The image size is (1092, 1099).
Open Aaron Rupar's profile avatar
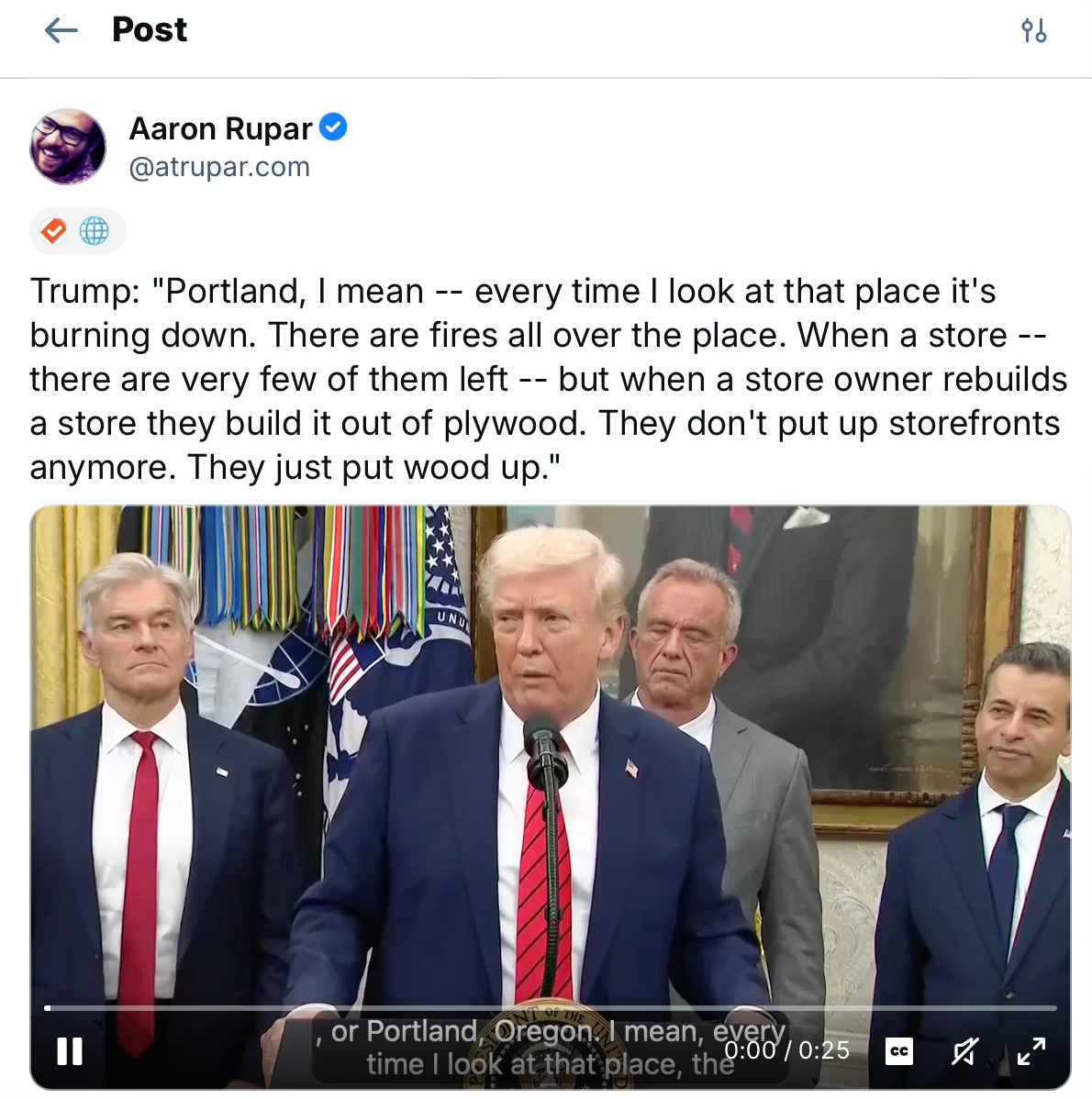[68, 147]
